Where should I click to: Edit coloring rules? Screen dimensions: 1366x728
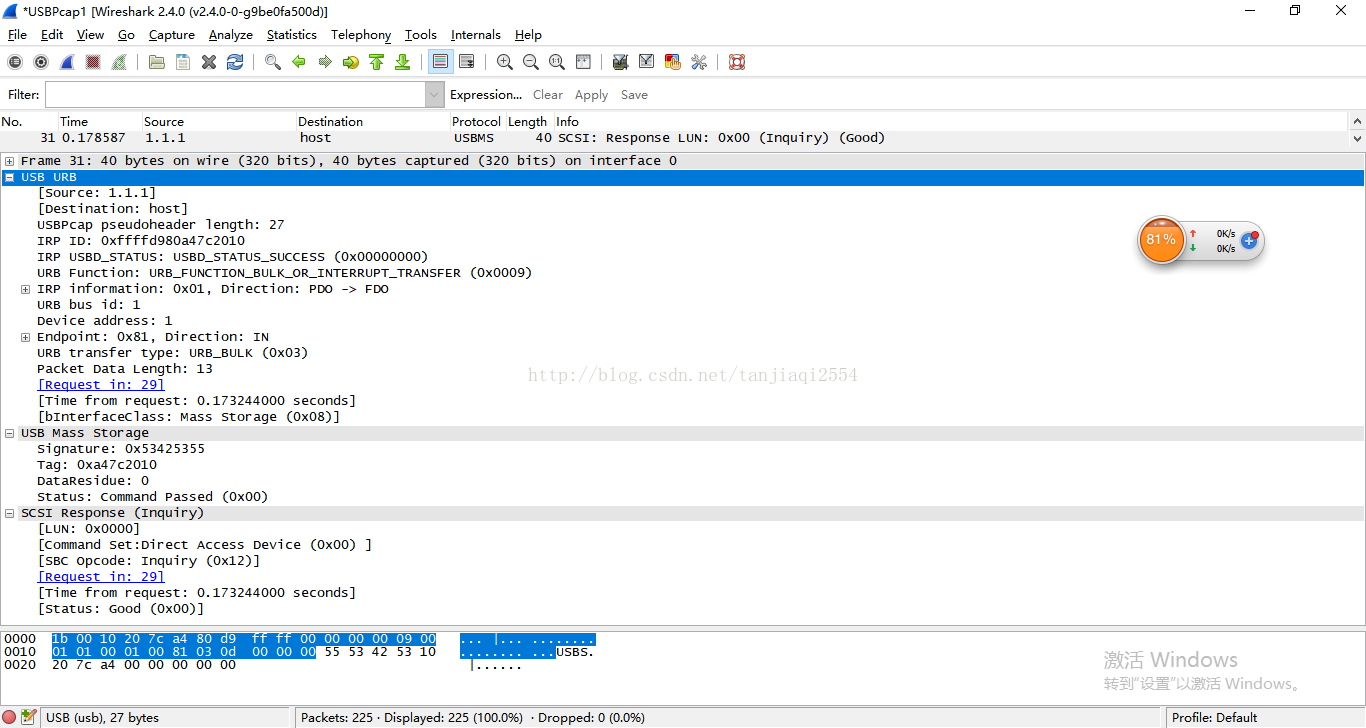point(673,62)
